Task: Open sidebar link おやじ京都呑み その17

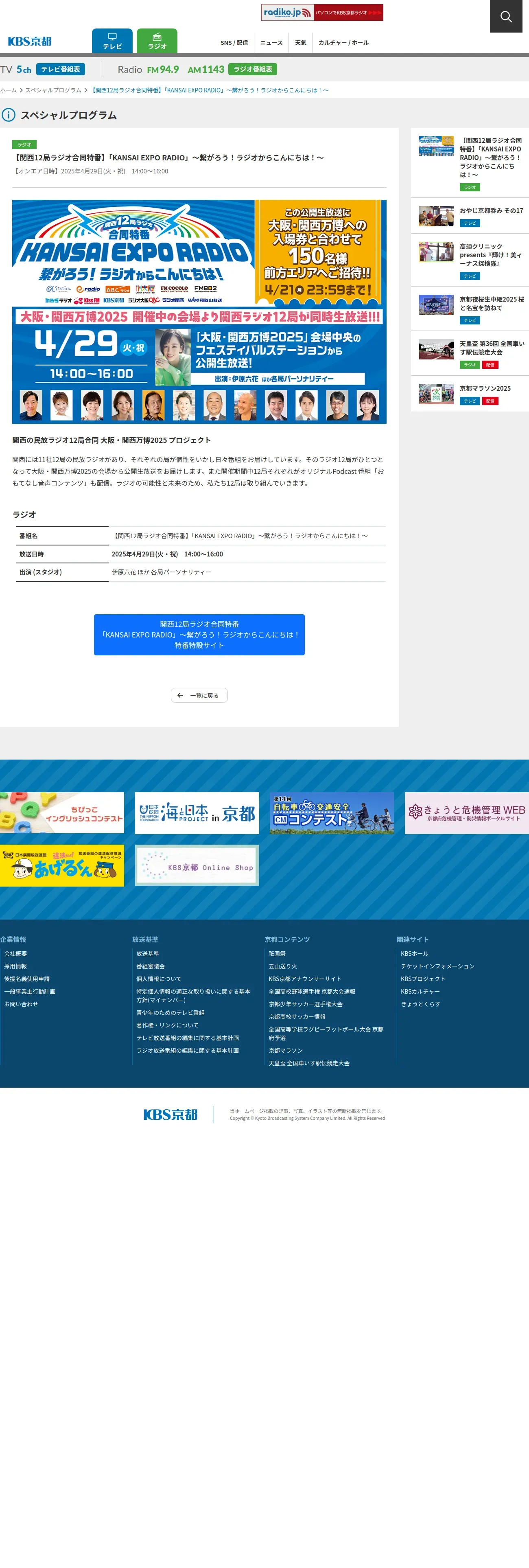Action: (491, 210)
